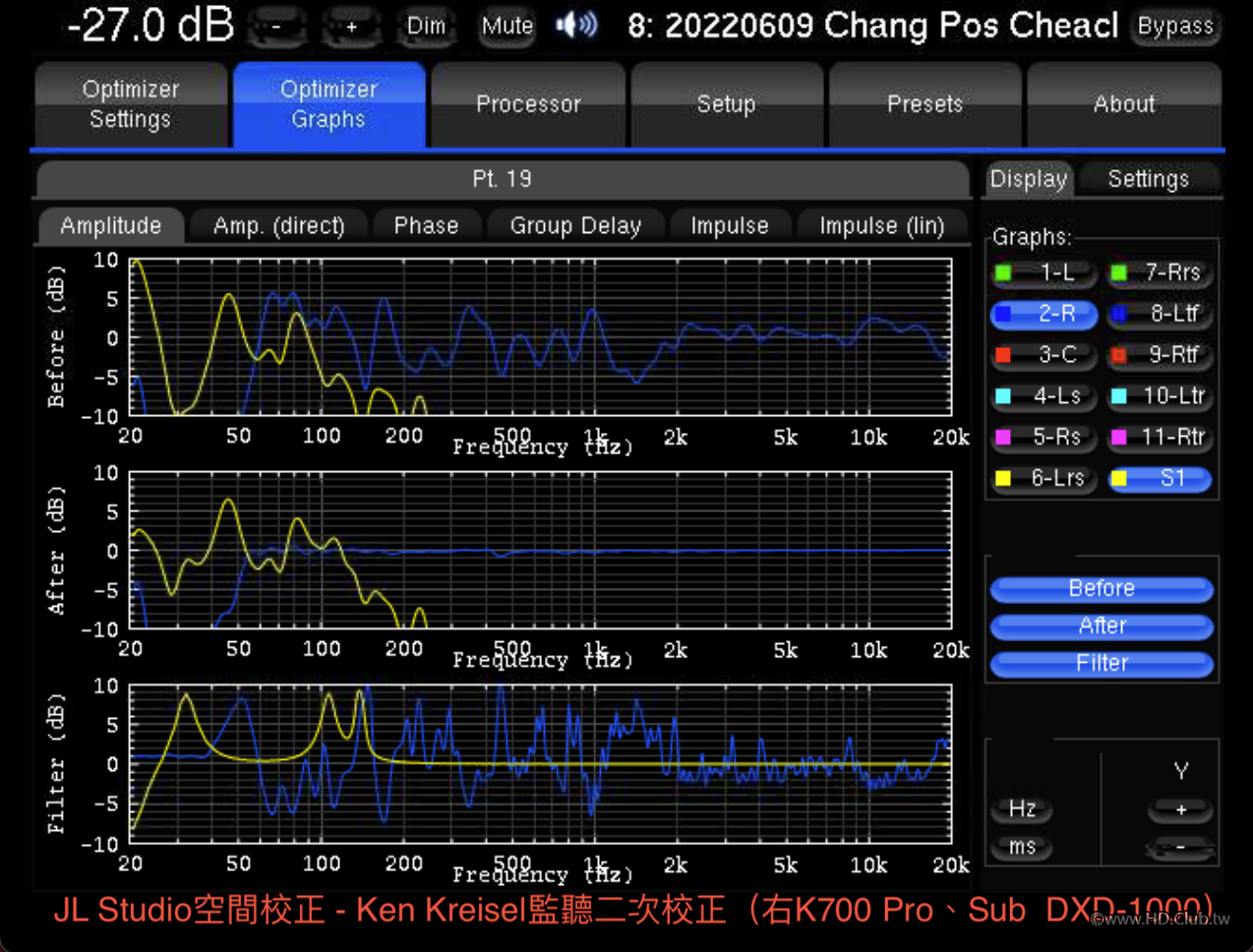Viewport: 1253px width, 952px height.
Task: Toggle the 5-Rs channel graph
Action: (x=1044, y=438)
